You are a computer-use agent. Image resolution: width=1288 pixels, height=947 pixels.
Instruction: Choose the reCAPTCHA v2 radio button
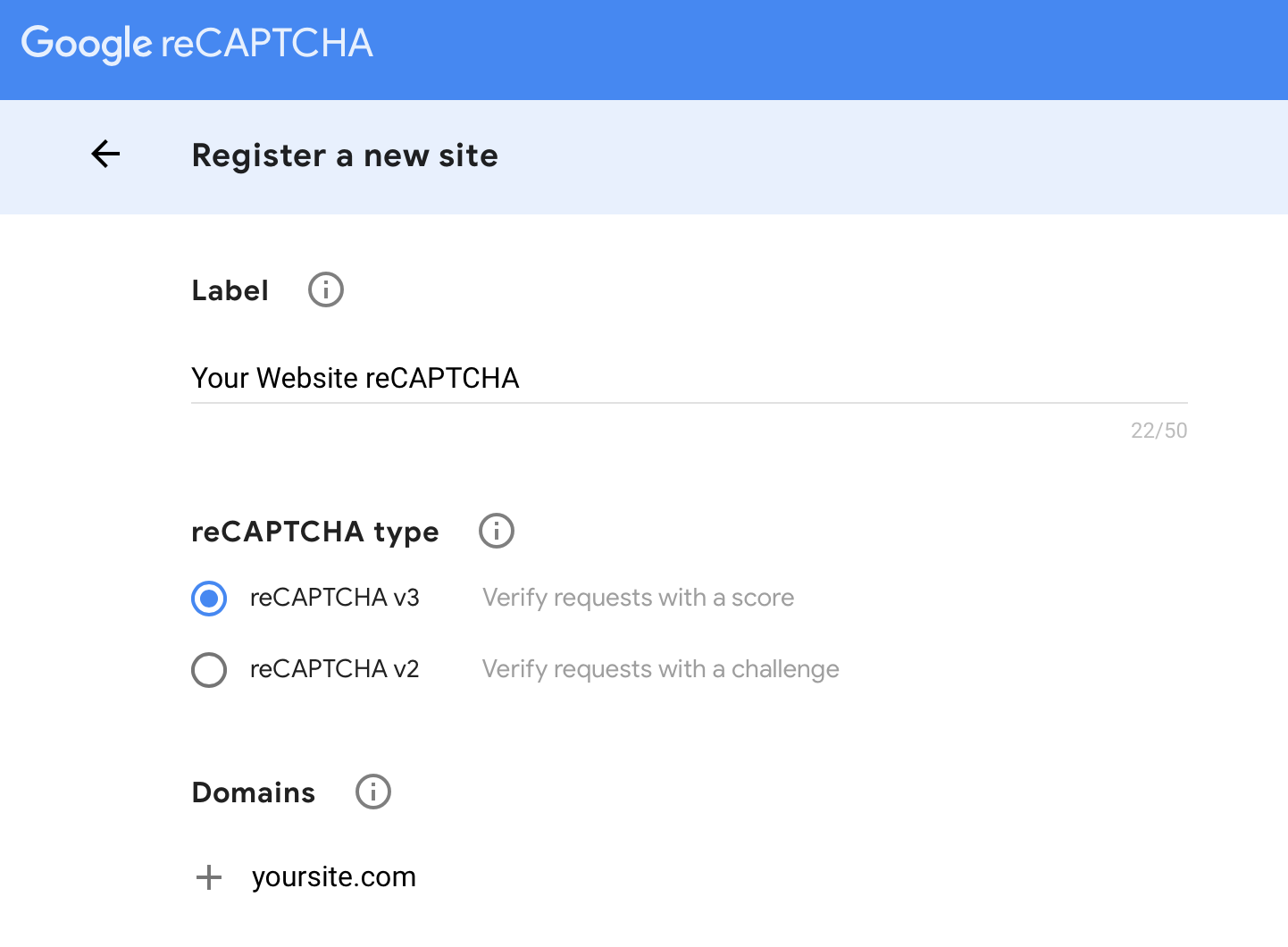point(209,670)
